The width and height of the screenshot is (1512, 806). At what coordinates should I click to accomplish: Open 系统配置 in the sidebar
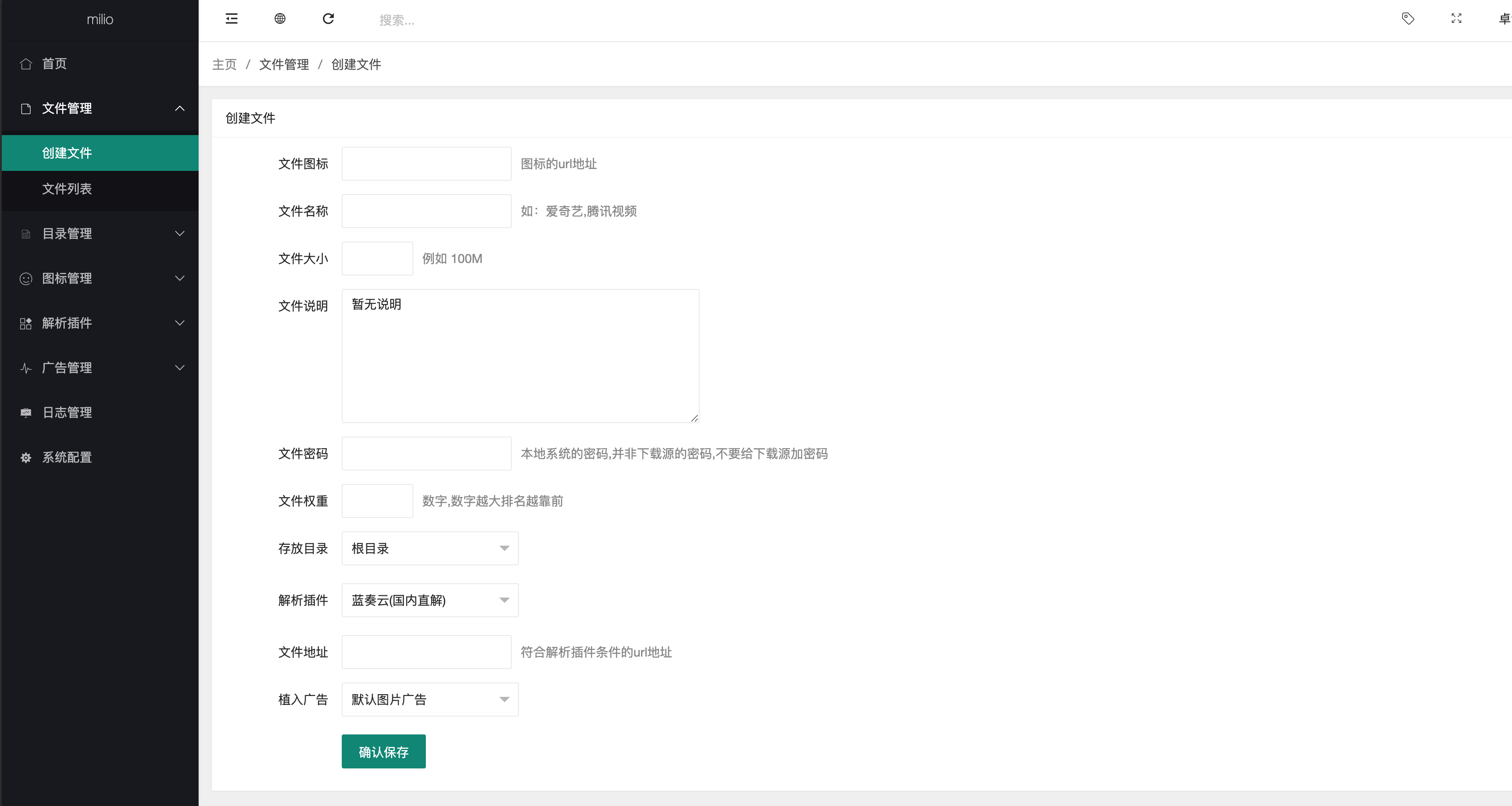[x=100, y=457]
